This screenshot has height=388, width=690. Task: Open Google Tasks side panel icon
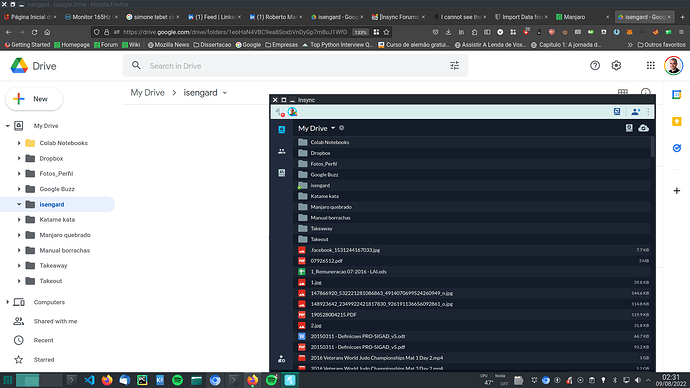coord(677,148)
